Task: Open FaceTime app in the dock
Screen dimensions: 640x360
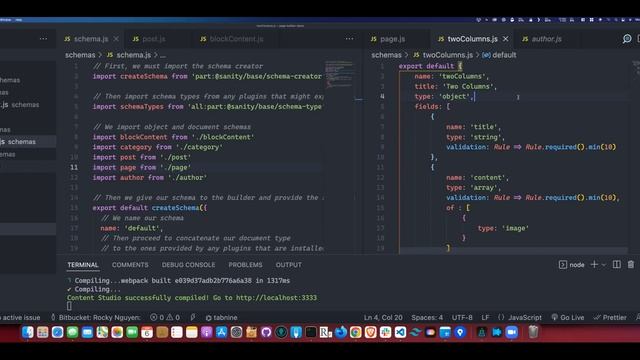Action: [x=132, y=332]
